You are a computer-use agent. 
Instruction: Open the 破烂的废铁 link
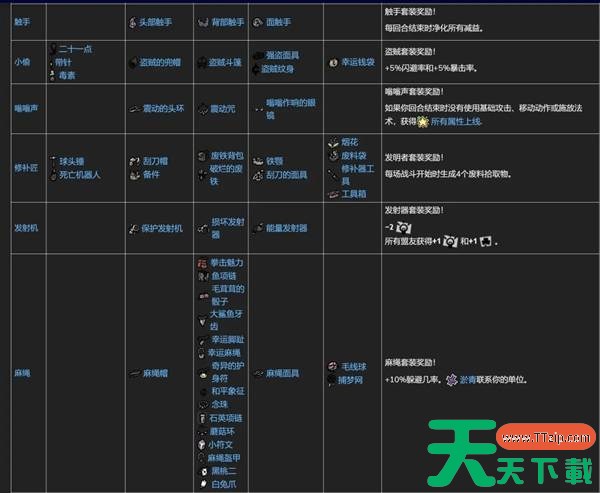click(226, 175)
